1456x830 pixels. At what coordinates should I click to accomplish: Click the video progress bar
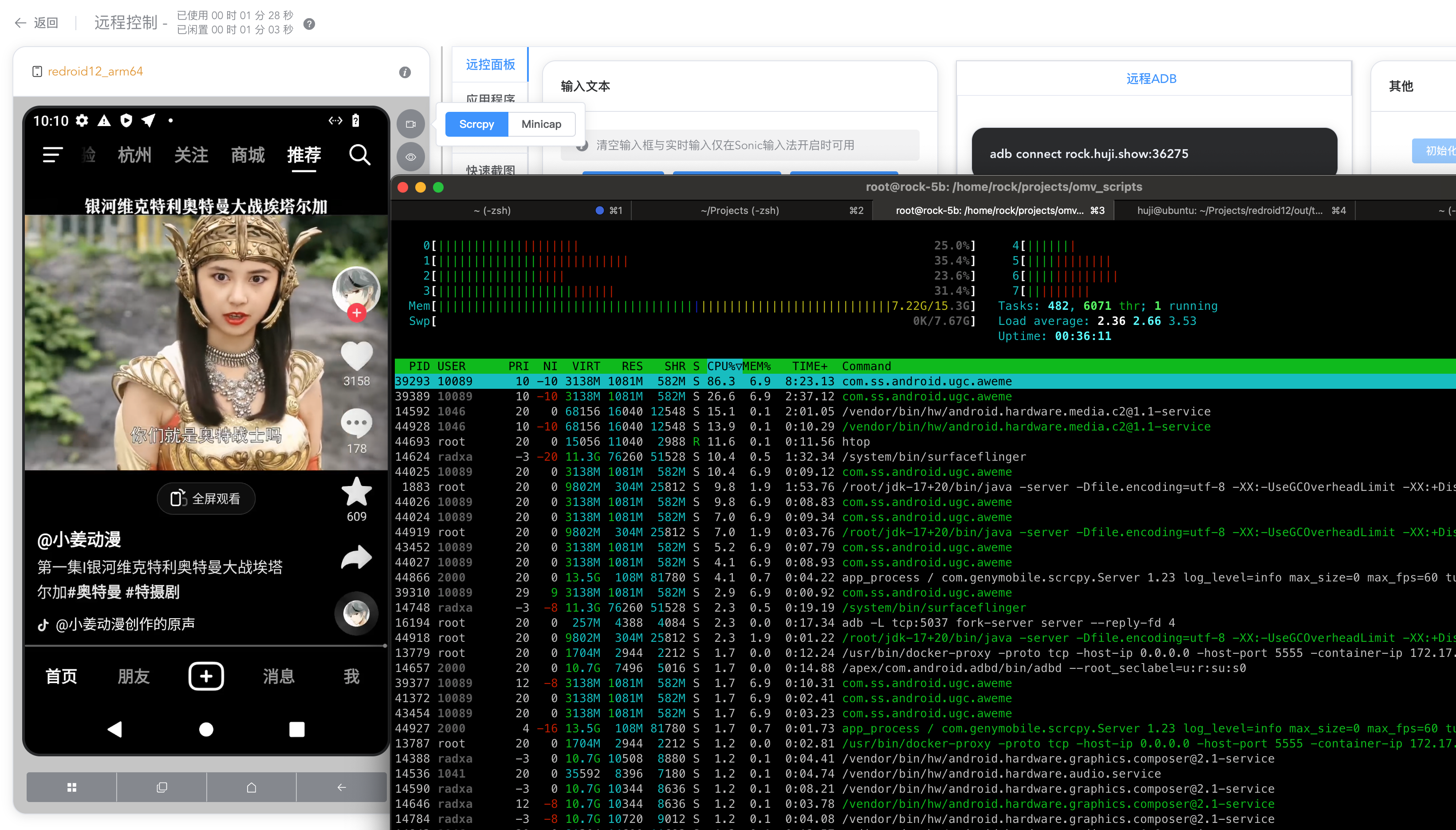[205, 646]
